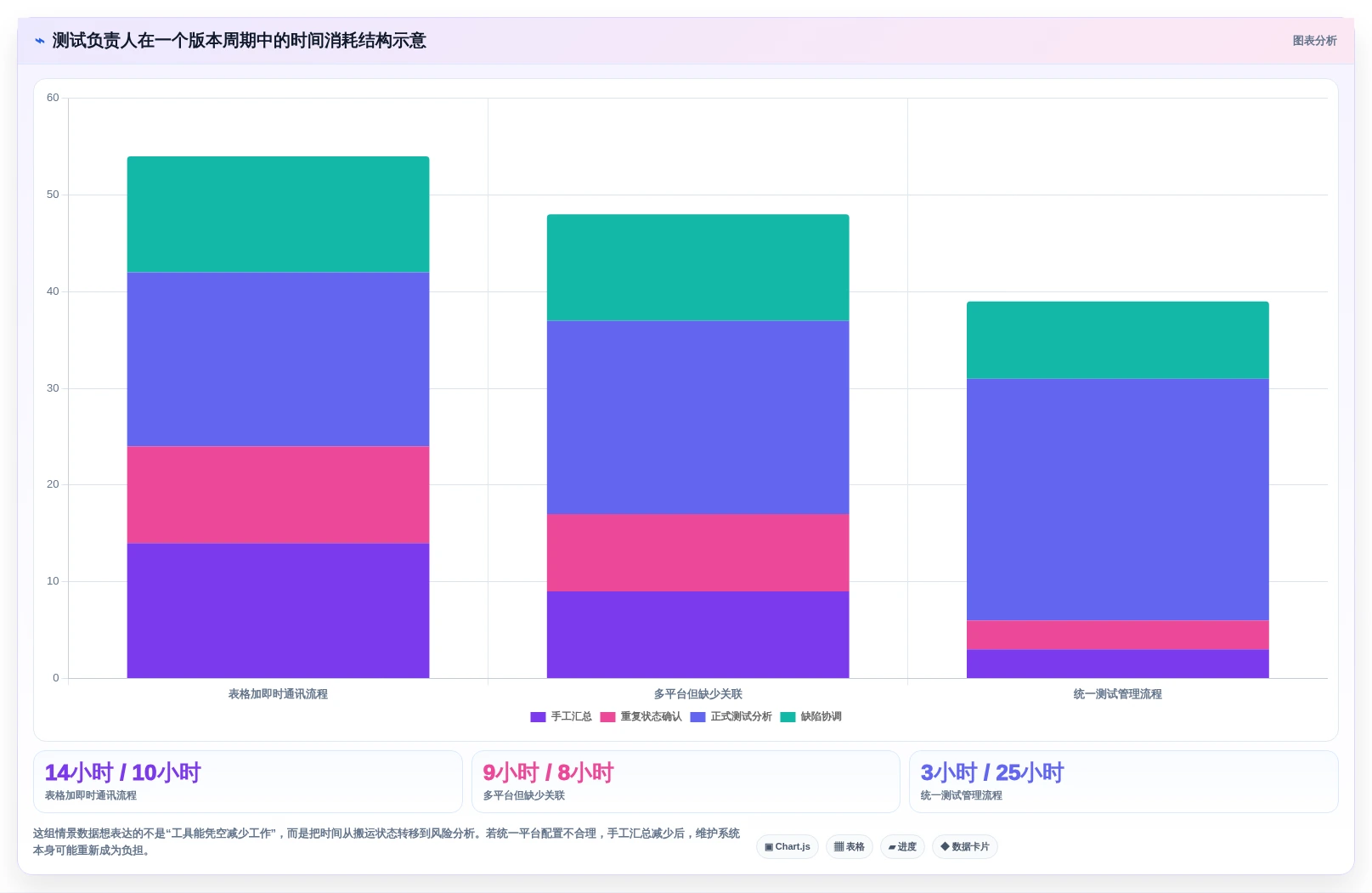Click the pink segment of 统一测试管理流程 bar
The height and width of the screenshot is (893, 1372).
coord(1117,635)
